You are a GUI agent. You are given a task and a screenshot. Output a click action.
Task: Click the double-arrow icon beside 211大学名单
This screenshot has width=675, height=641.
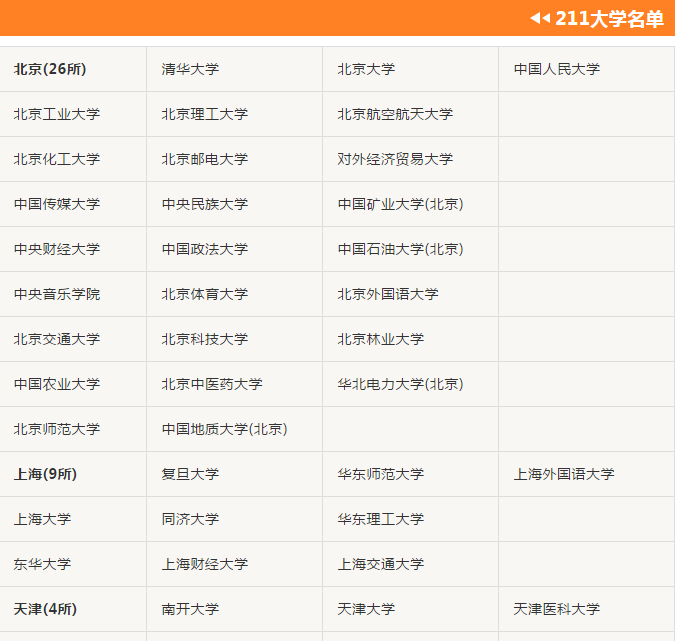[x=540, y=19]
